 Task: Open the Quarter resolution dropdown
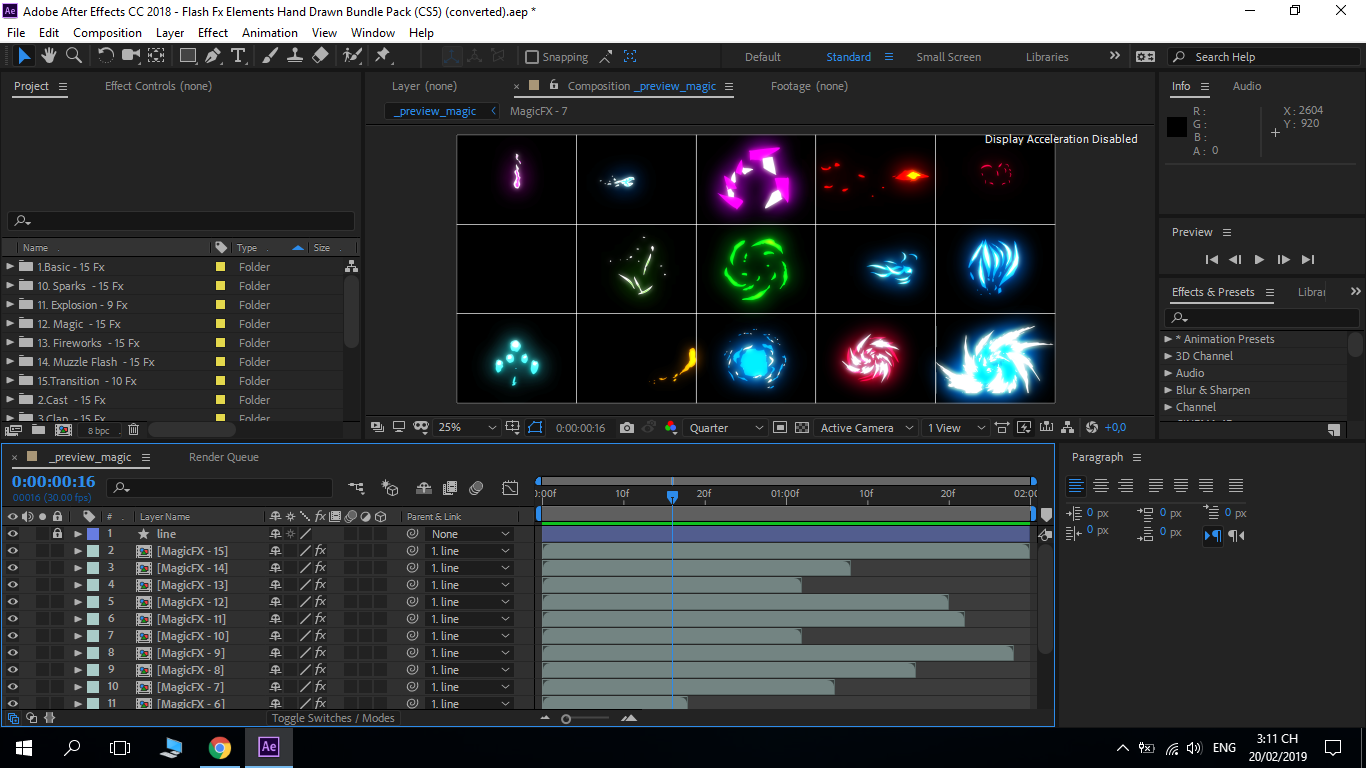pos(727,428)
